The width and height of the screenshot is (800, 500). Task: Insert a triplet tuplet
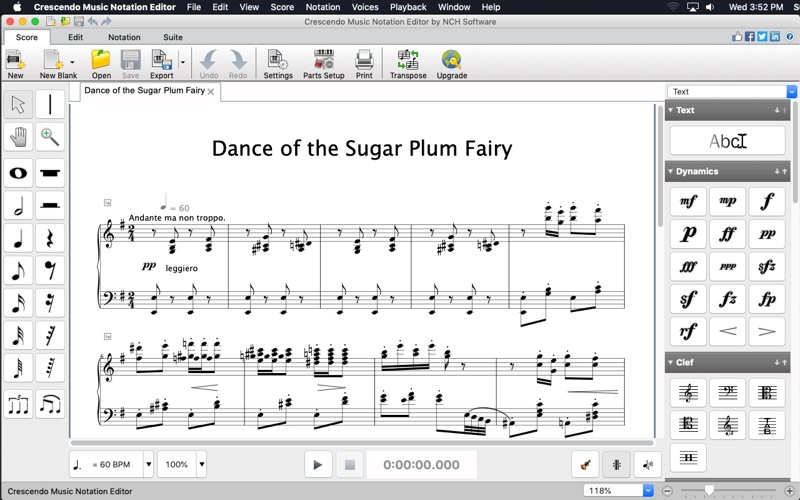tap(18, 405)
